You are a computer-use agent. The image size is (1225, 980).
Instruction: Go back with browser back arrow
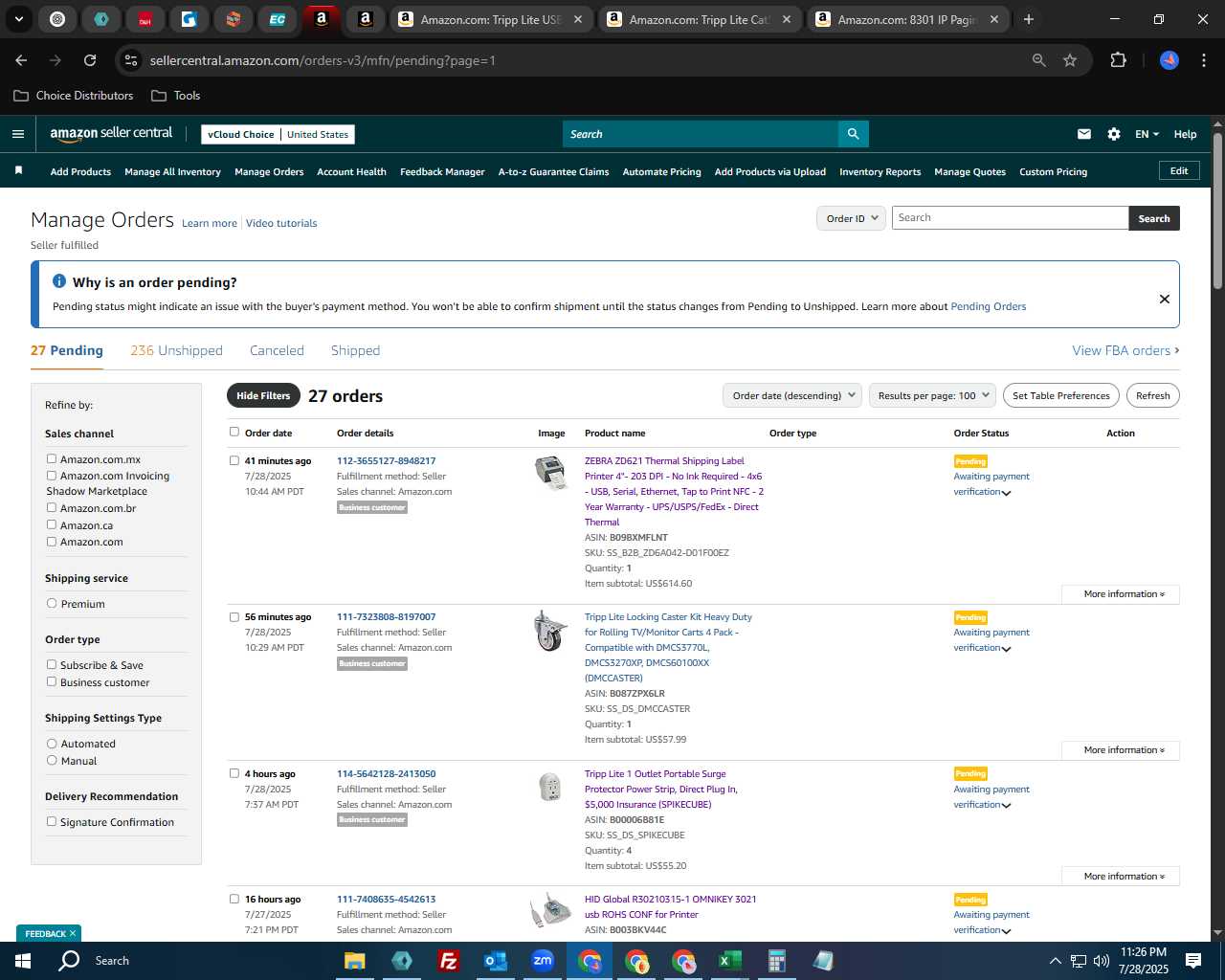click(21, 60)
